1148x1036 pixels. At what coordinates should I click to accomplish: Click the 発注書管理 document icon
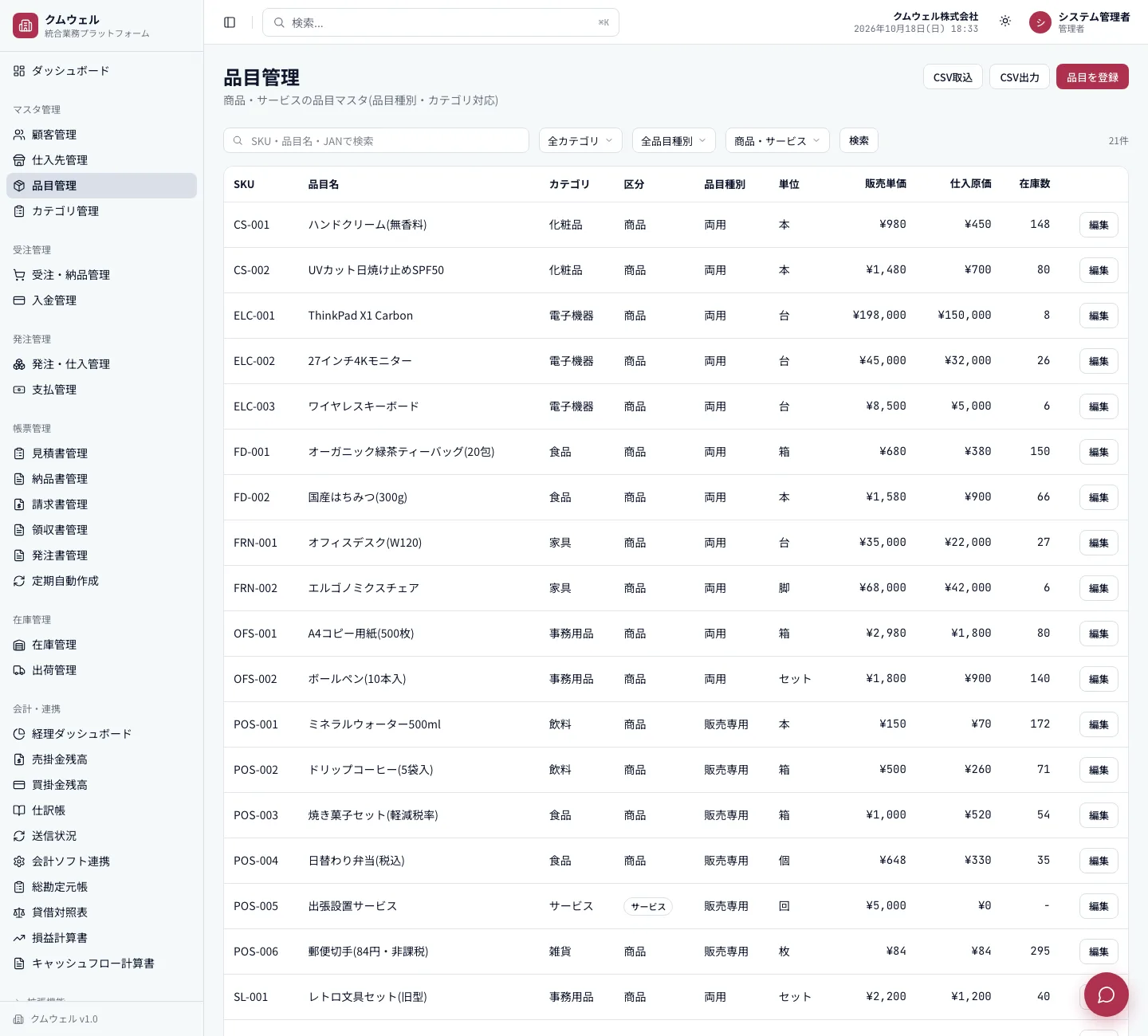19,555
